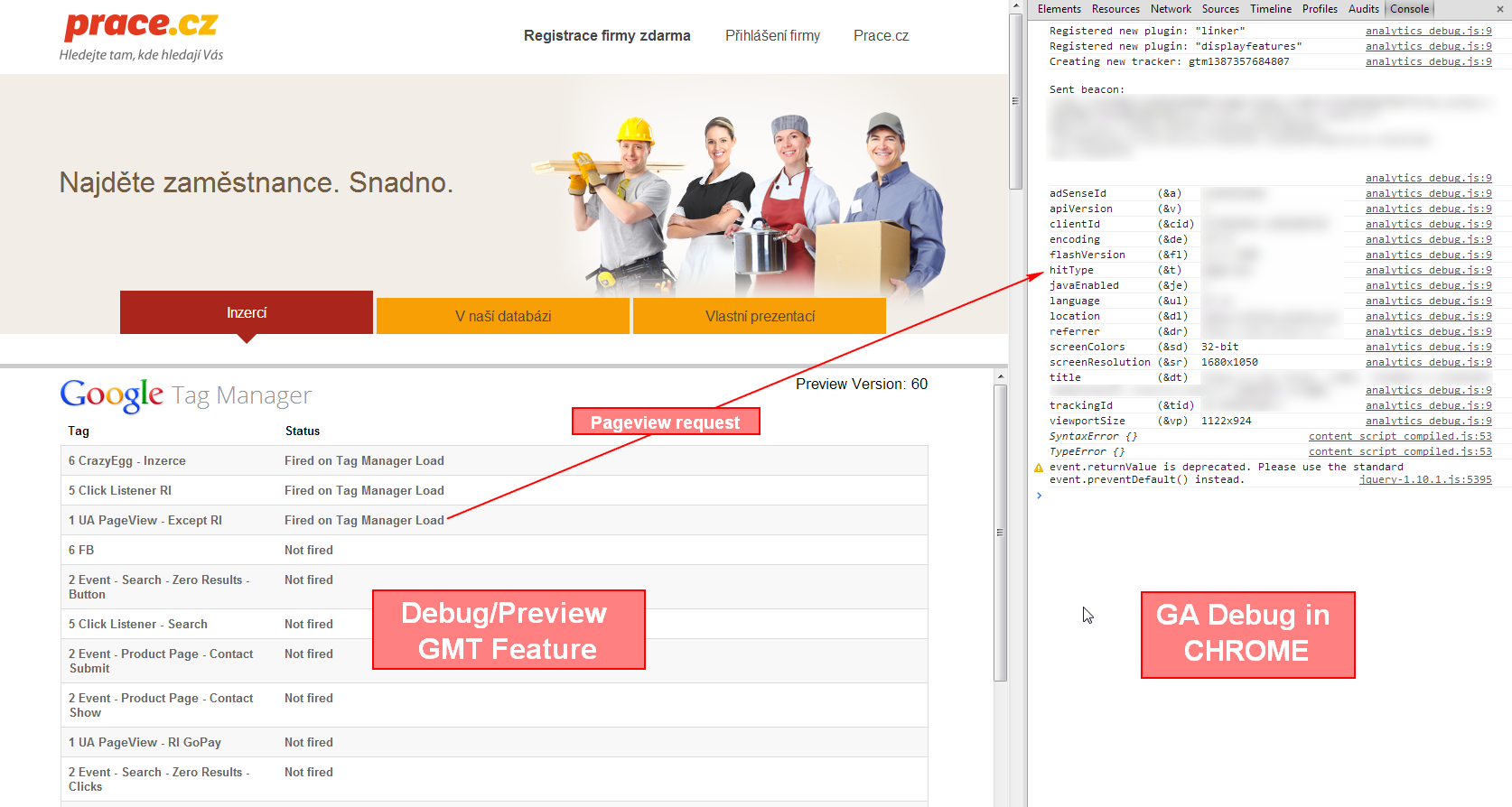1512x807 pixels.
Task: Switch to the Sources tab
Action: (1220, 9)
